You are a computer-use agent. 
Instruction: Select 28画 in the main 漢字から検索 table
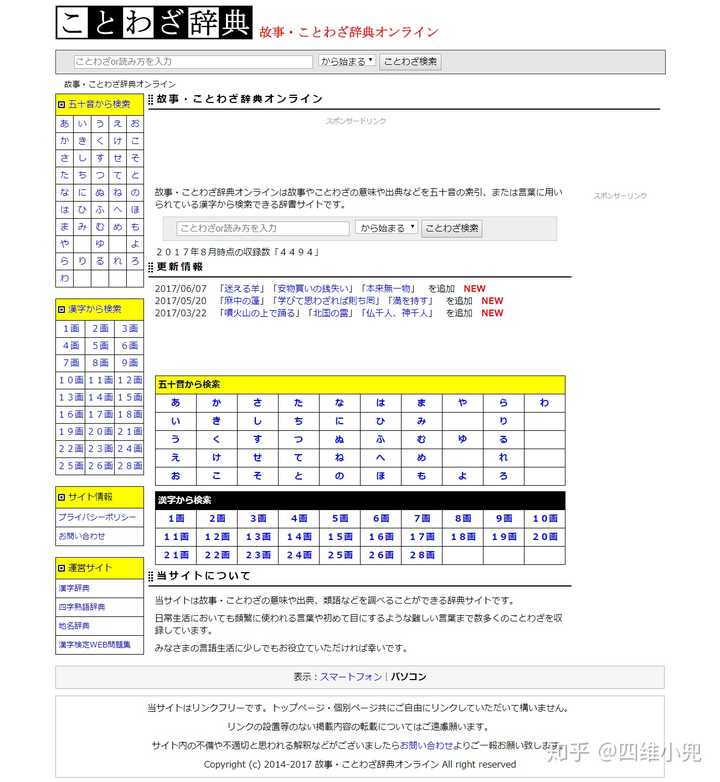pos(422,555)
